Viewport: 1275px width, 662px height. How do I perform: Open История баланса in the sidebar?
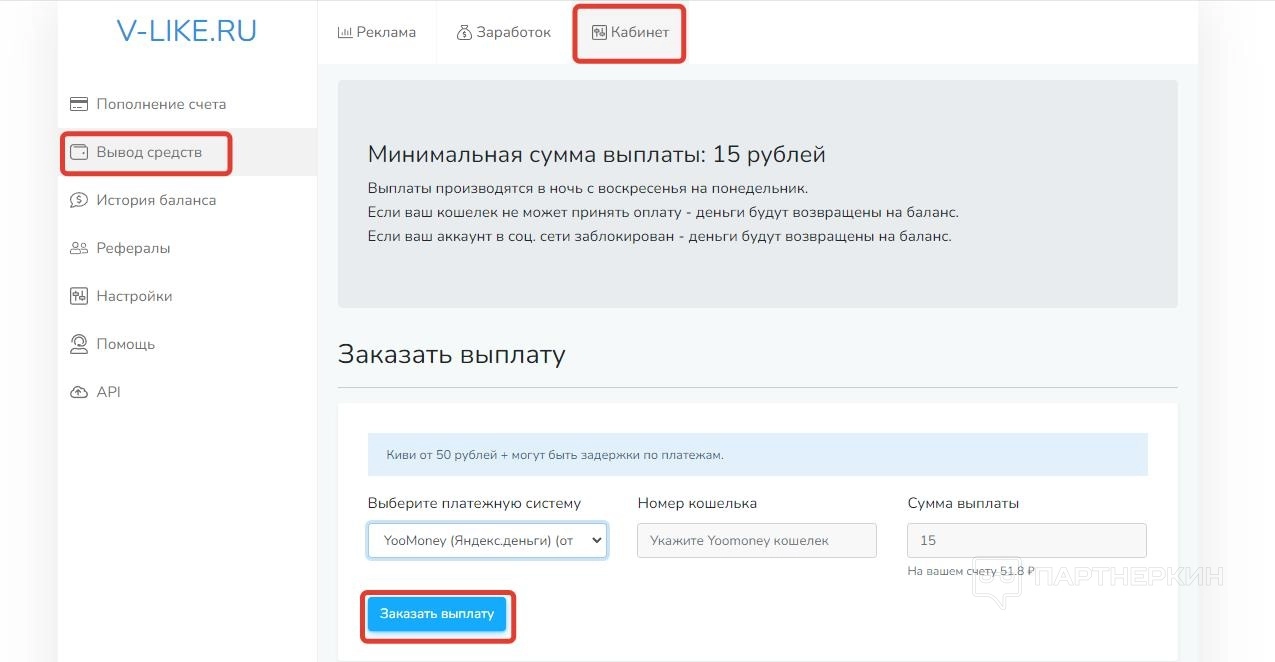tap(156, 200)
